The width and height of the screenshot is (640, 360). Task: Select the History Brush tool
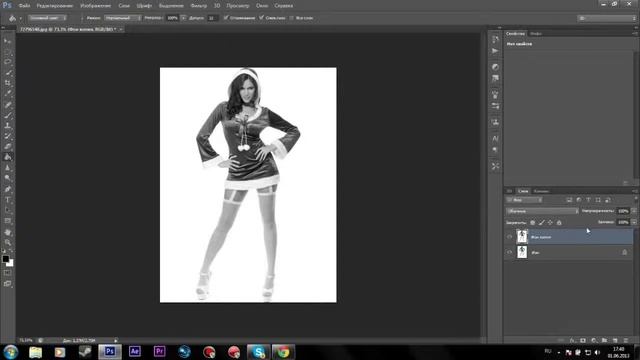(7, 136)
